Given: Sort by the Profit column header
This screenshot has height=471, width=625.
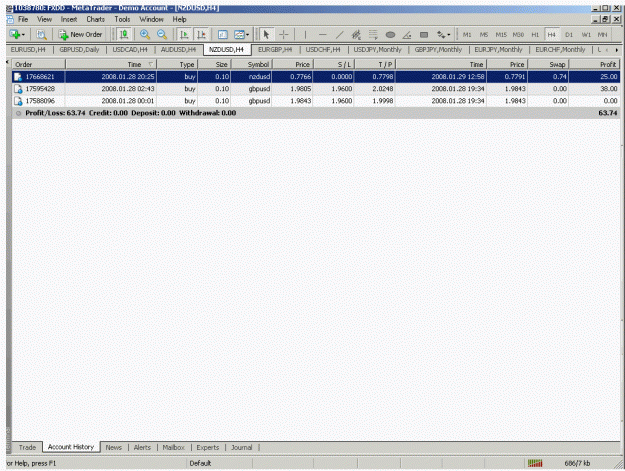Looking at the screenshot, I should 594,64.
